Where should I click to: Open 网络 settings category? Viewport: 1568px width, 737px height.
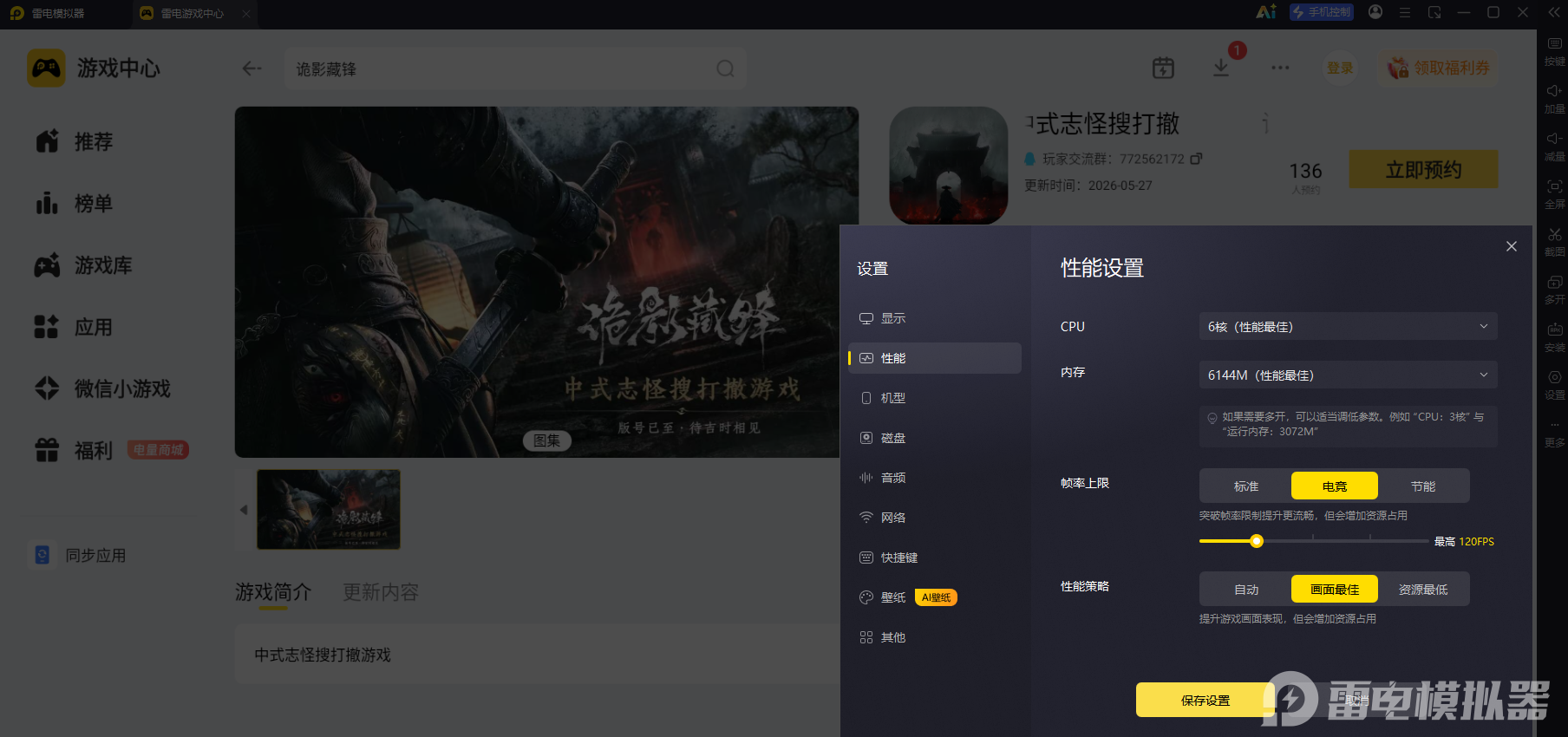(x=935, y=518)
